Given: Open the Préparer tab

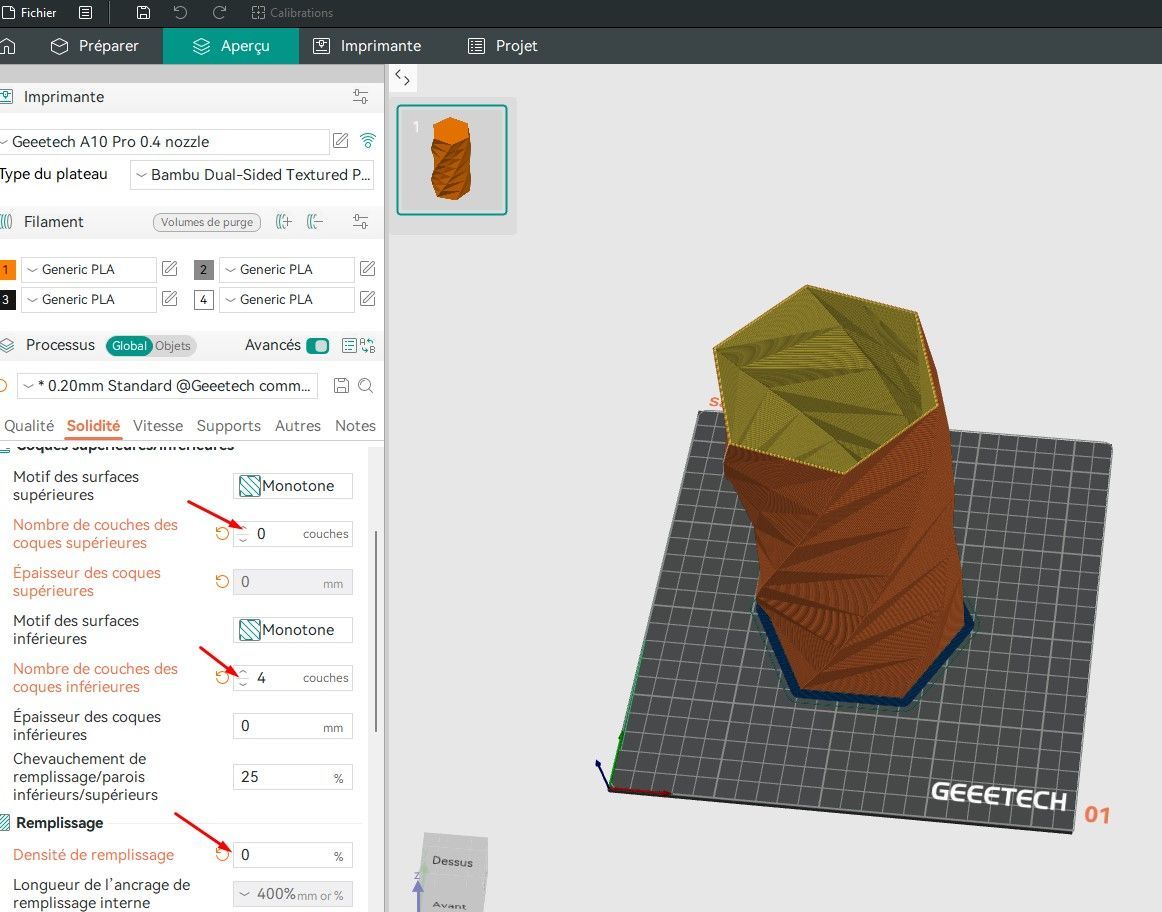Looking at the screenshot, I should (x=94, y=46).
